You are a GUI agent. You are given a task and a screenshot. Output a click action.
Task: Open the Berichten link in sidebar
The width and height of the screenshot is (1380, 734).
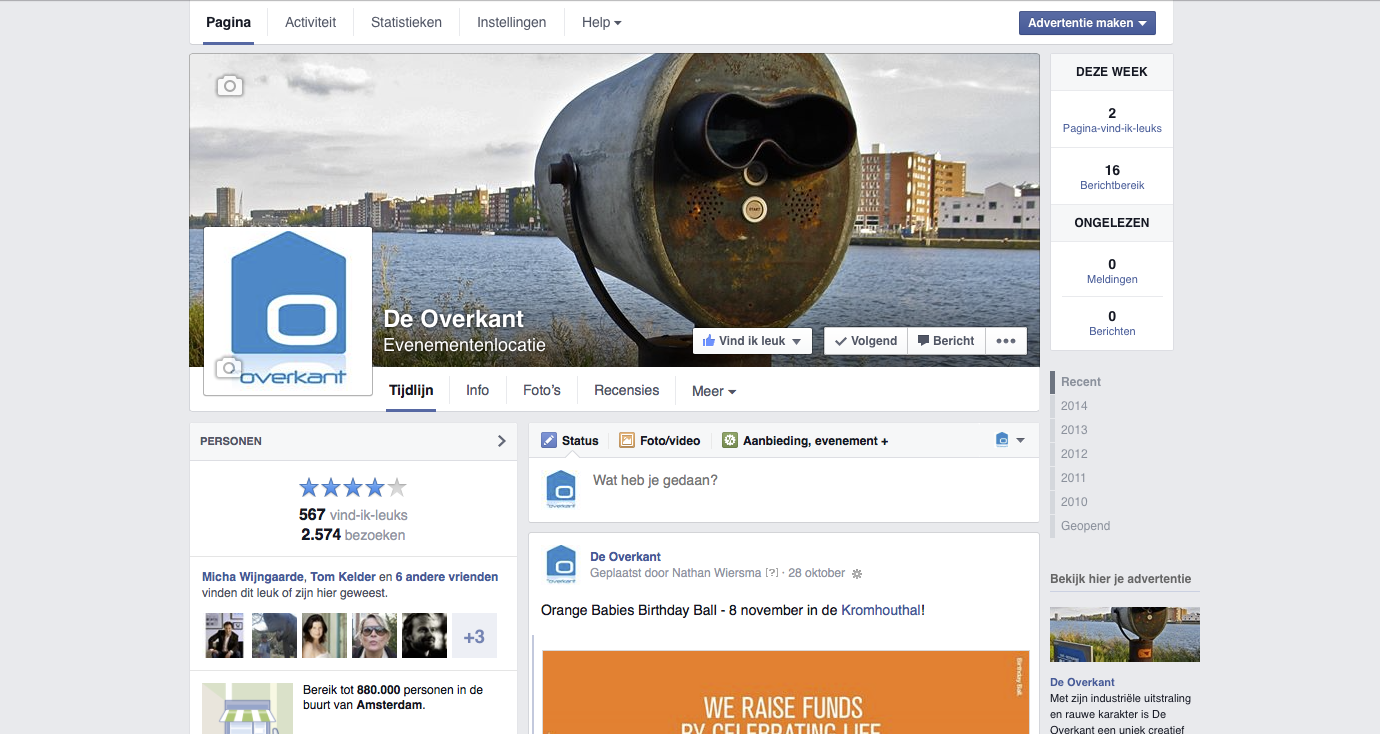coord(1112,331)
